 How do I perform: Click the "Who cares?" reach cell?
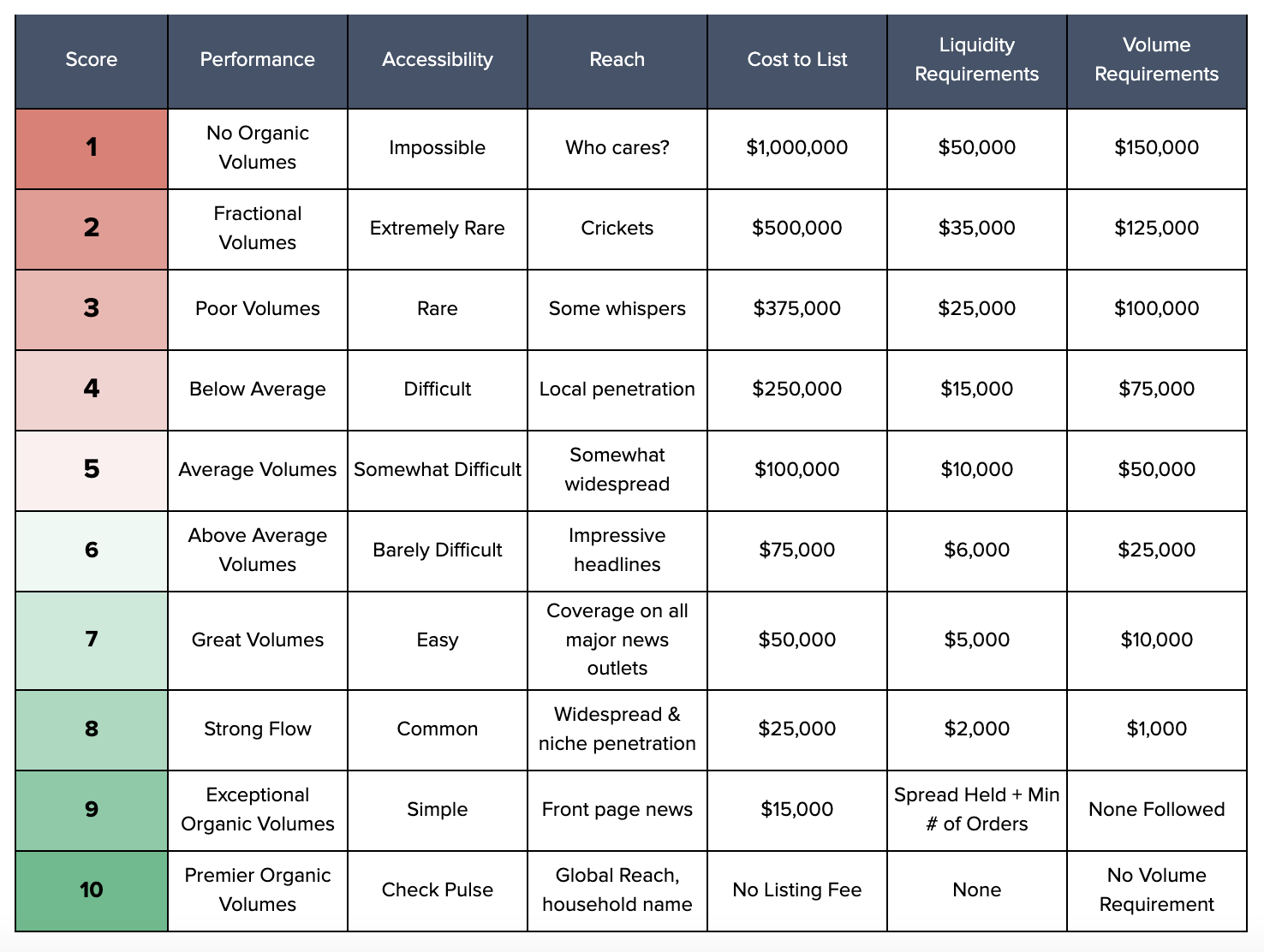click(x=617, y=148)
